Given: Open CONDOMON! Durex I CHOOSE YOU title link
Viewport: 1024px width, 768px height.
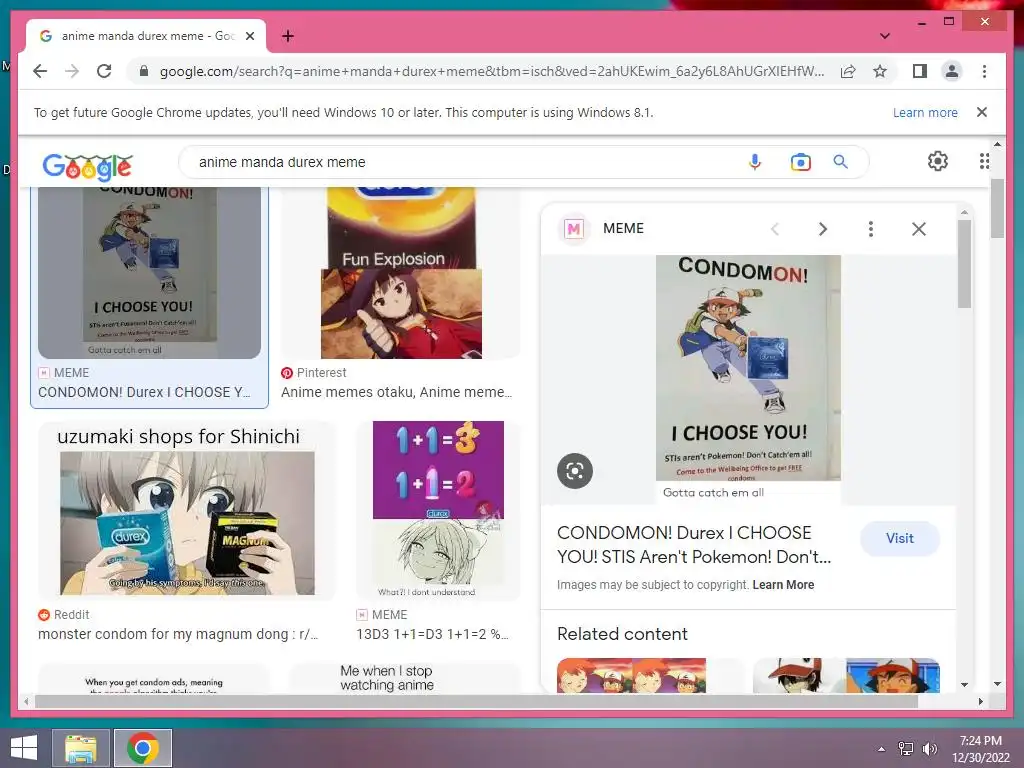Looking at the screenshot, I should coord(694,545).
